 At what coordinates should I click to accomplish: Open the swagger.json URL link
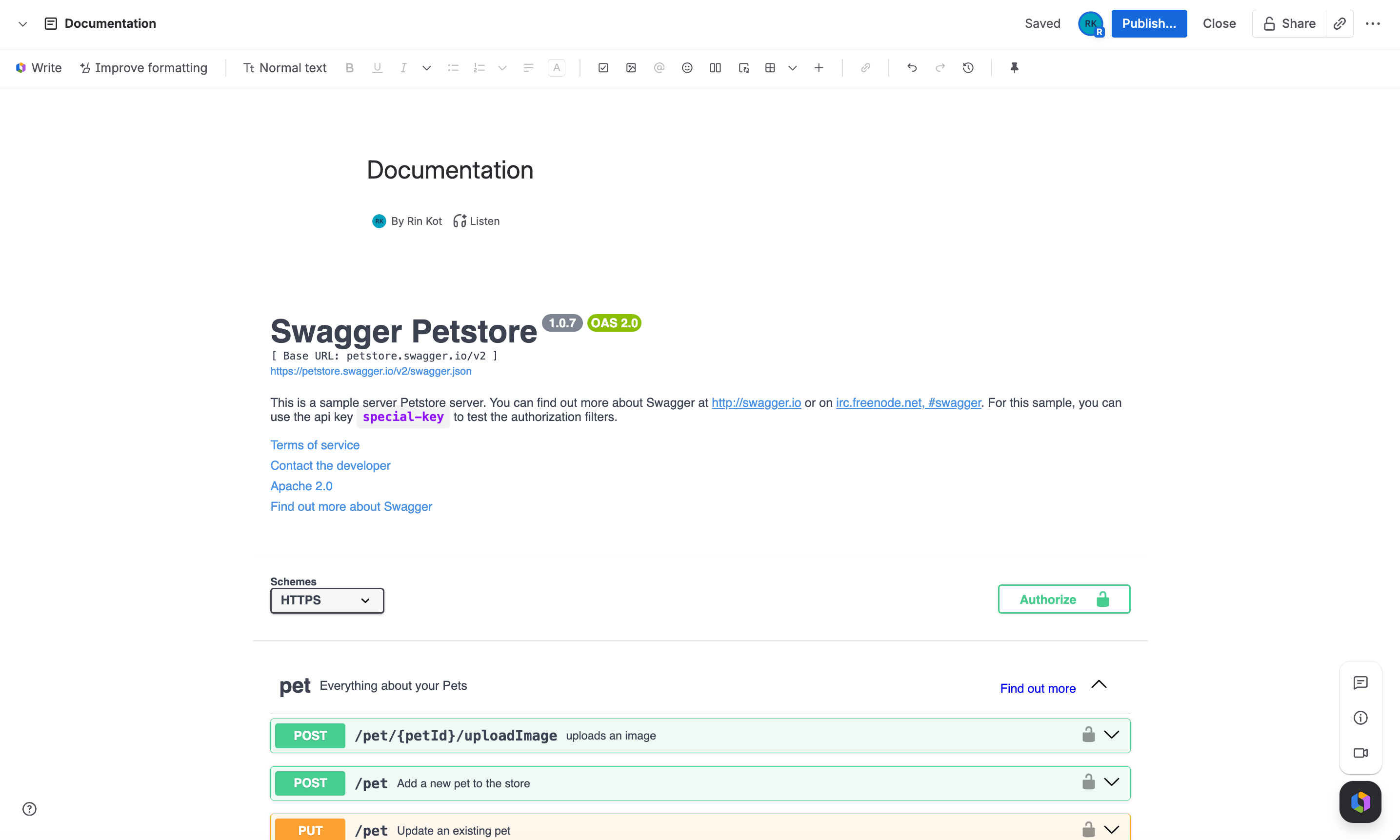pyautogui.click(x=371, y=371)
